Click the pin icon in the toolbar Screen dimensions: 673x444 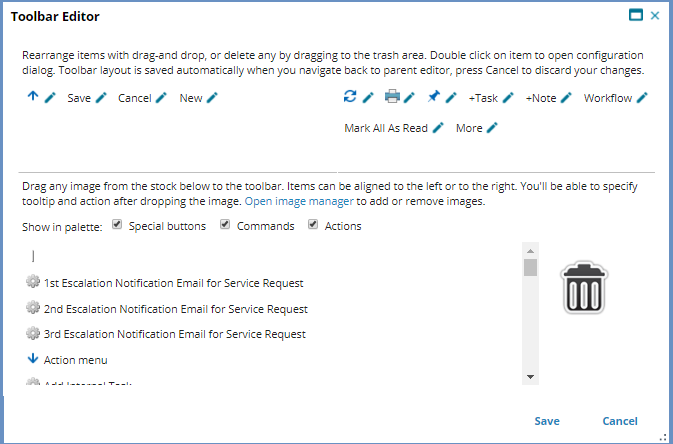433,97
